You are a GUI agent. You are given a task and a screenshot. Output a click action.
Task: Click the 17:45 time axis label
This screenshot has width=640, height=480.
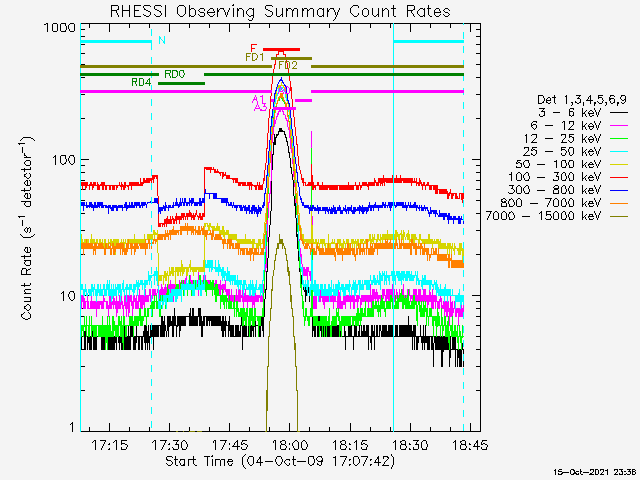coord(230,444)
